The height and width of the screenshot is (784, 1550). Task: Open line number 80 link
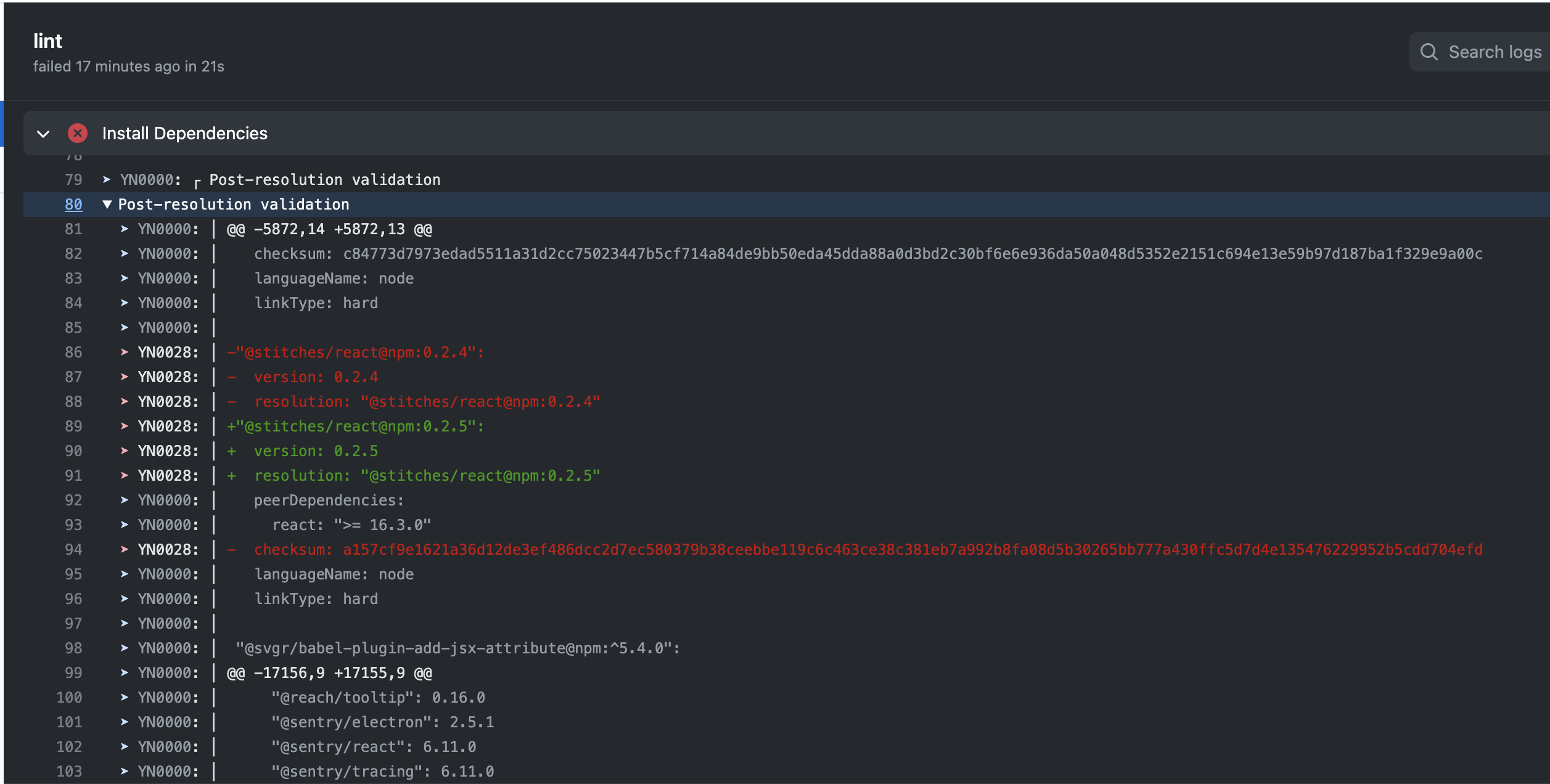pyautogui.click(x=73, y=204)
